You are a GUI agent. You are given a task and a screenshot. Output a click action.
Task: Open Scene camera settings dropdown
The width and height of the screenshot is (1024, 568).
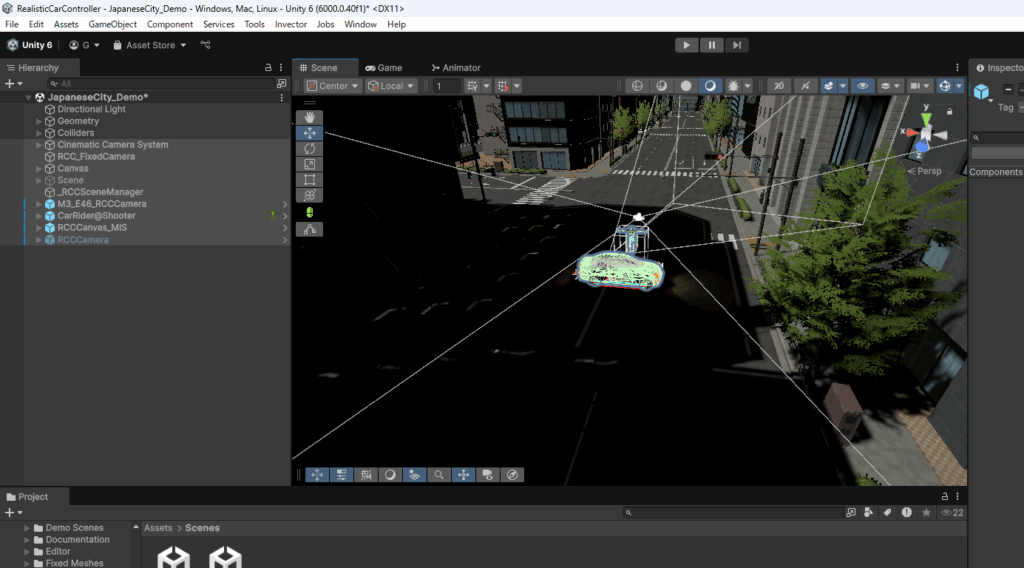click(x=920, y=86)
